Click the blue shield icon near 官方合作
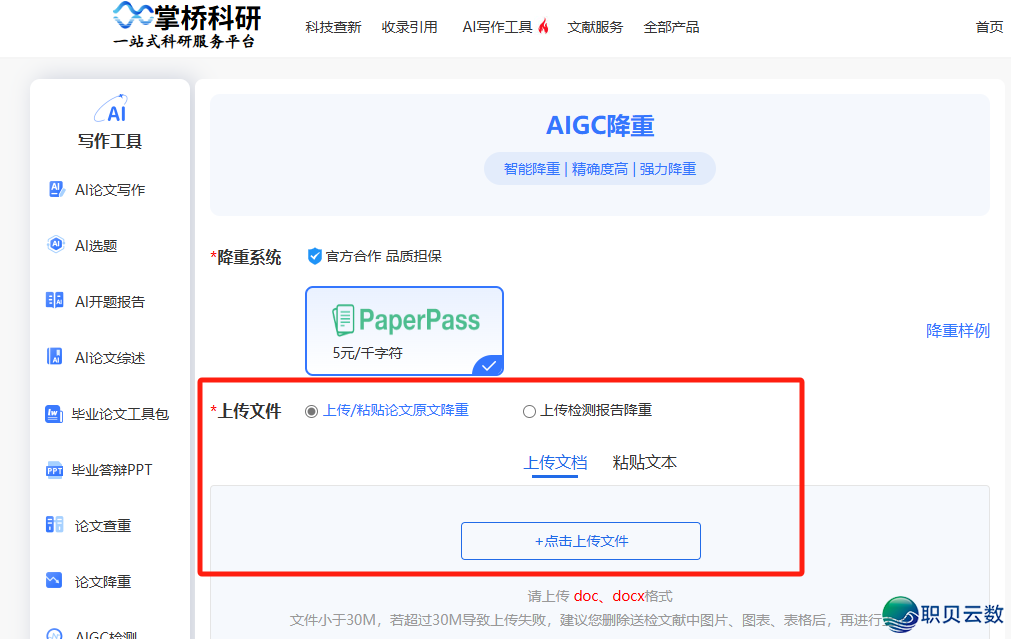 [x=315, y=256]
